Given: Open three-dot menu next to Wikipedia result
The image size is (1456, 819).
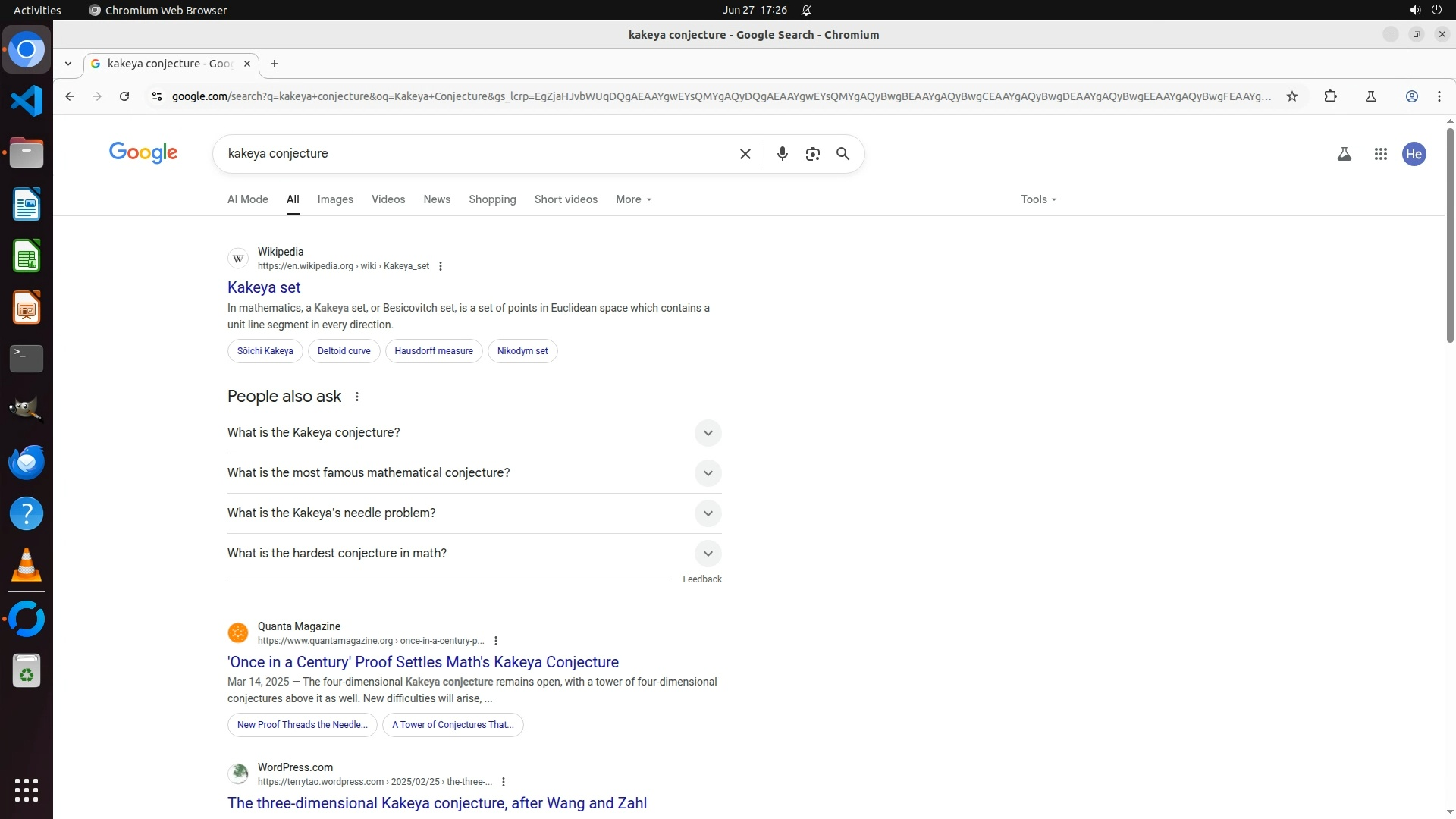Looking at the screenshot, I should (441, 266).
